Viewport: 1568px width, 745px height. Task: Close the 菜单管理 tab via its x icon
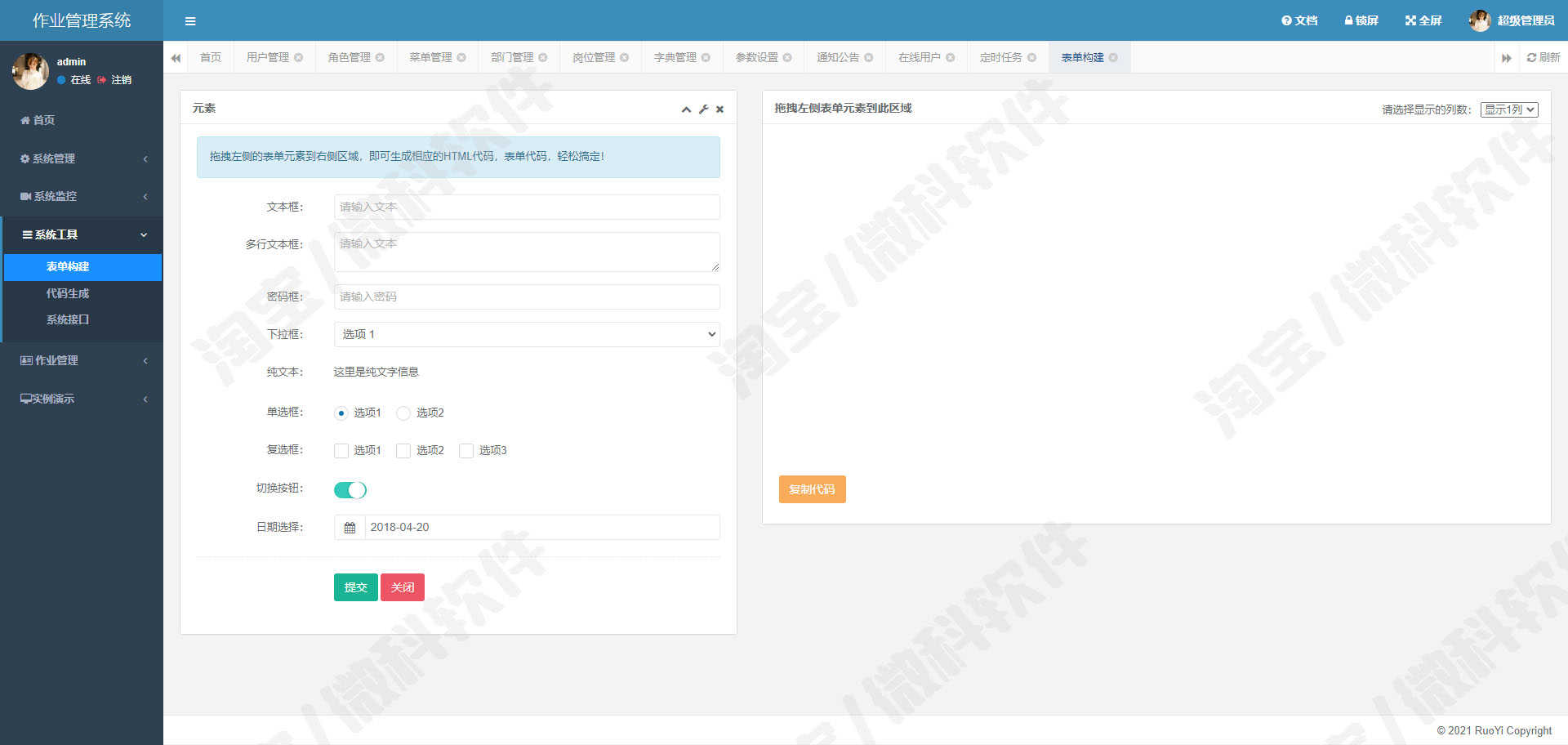coord(461,57)
